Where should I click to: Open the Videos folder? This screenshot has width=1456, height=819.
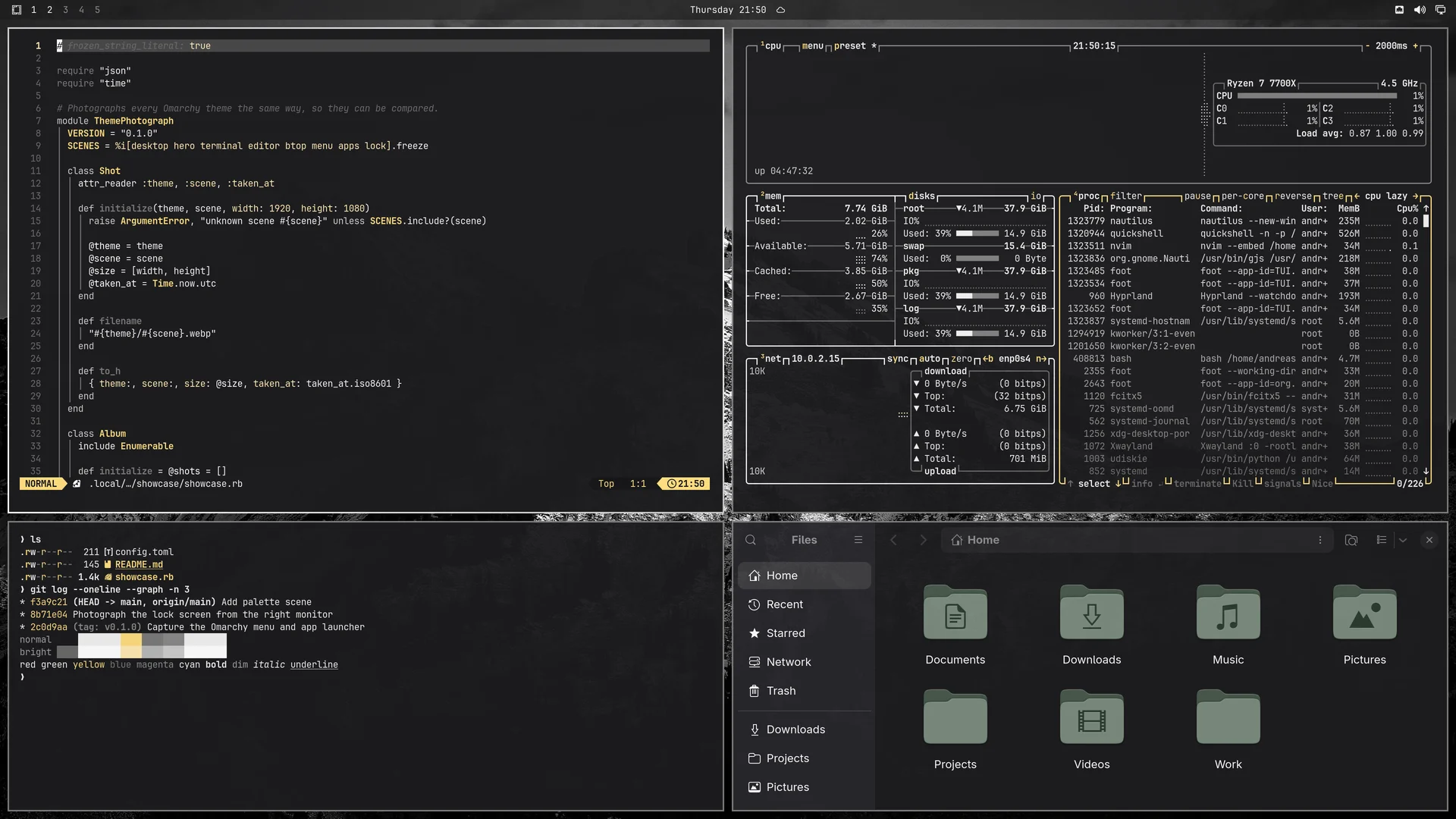pos(1092,730)
